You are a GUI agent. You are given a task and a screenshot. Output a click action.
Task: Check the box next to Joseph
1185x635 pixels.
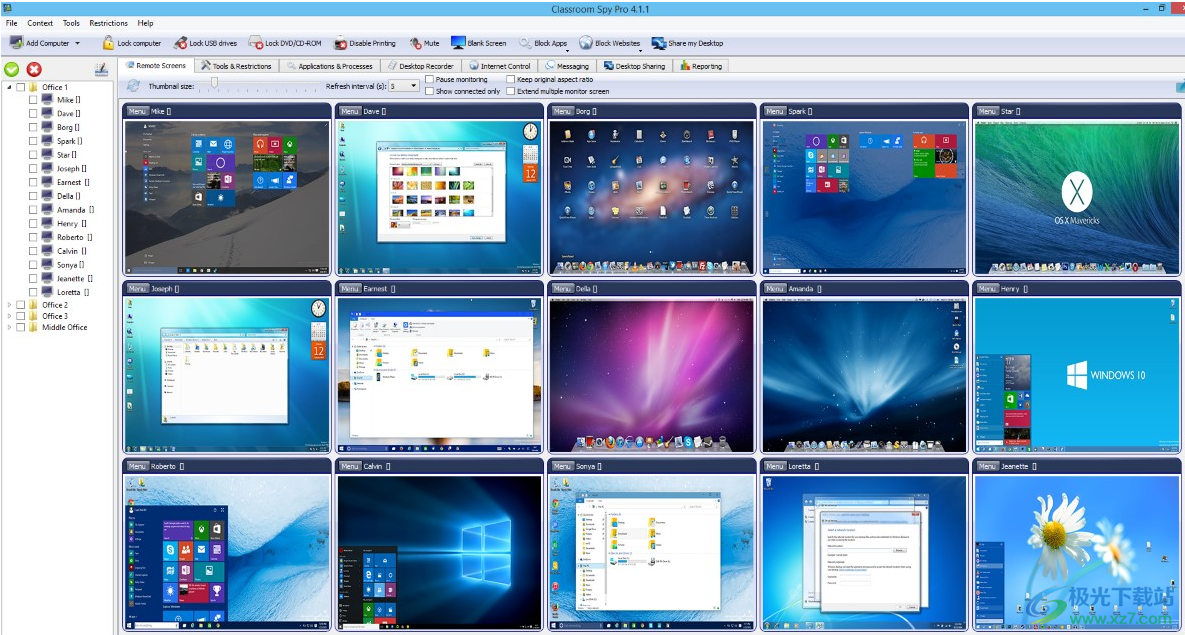point(32,169)
